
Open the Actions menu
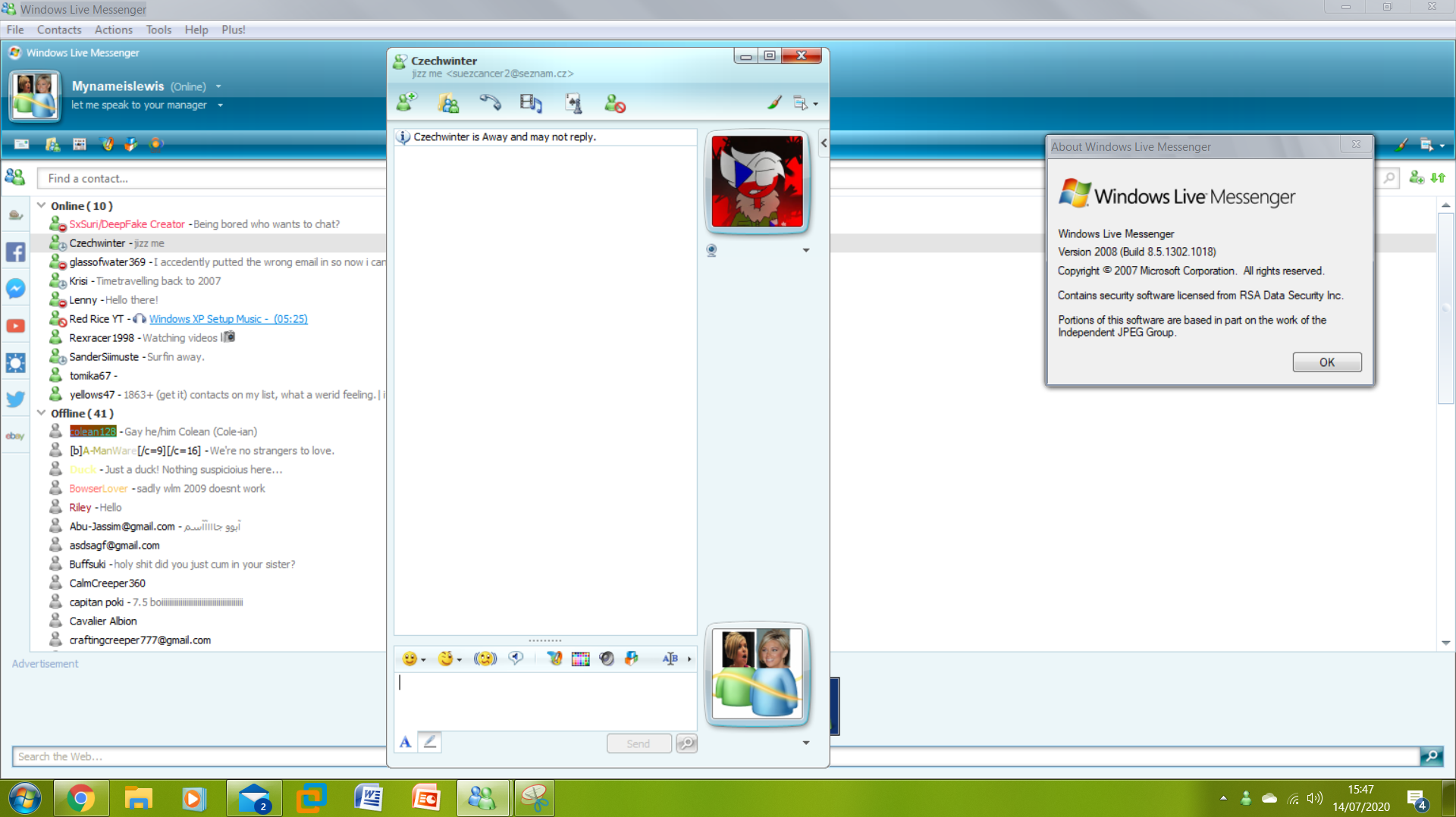click(x=114, y=30)
